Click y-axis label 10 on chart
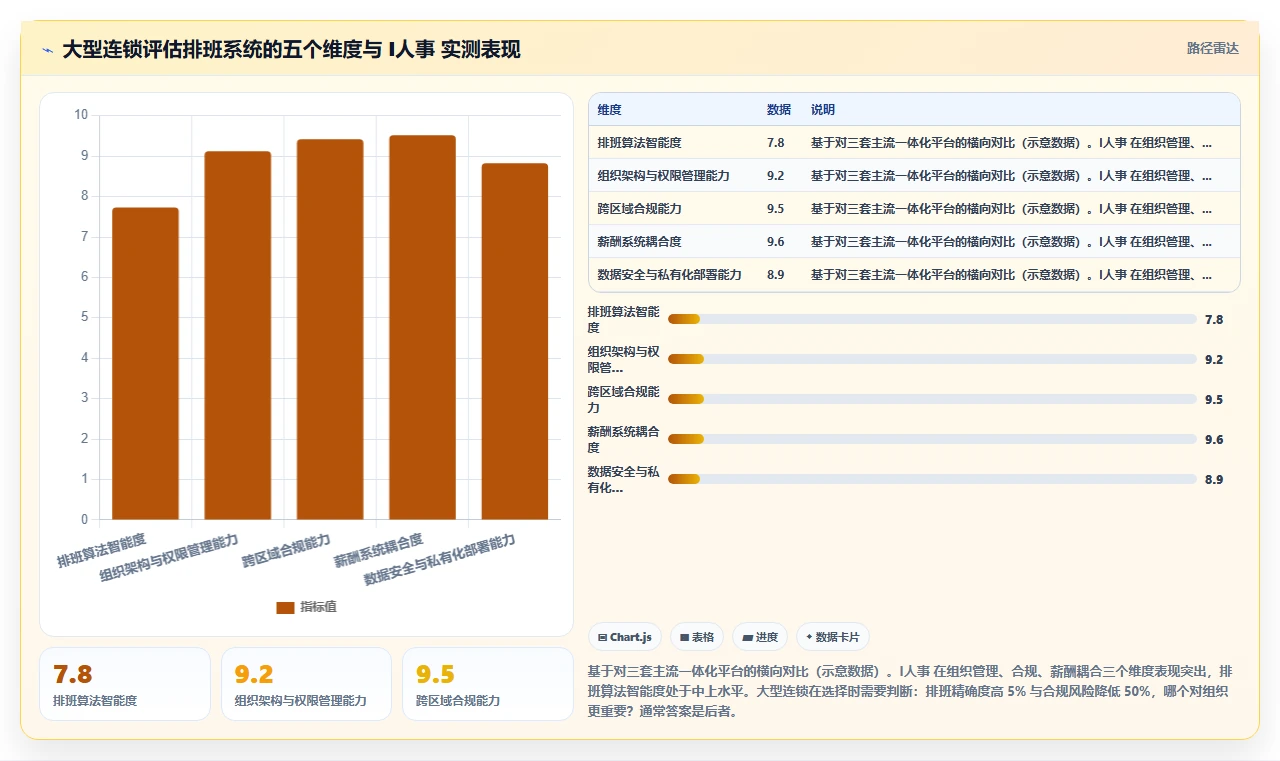This screenshot has width=1280, height=761. click(82, 115)
